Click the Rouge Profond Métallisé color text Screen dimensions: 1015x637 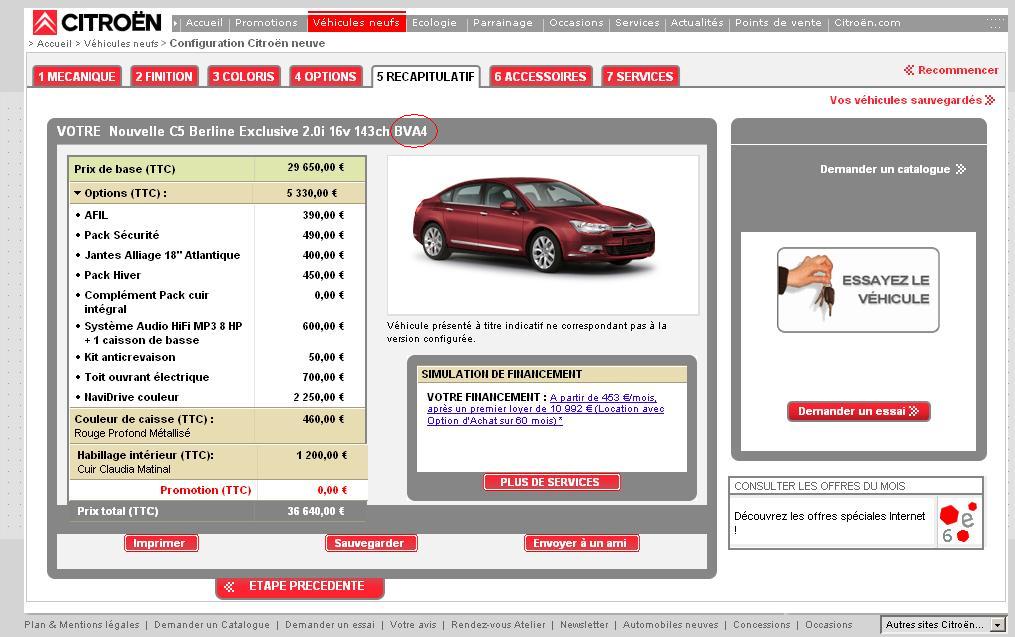tap(132, 433)
